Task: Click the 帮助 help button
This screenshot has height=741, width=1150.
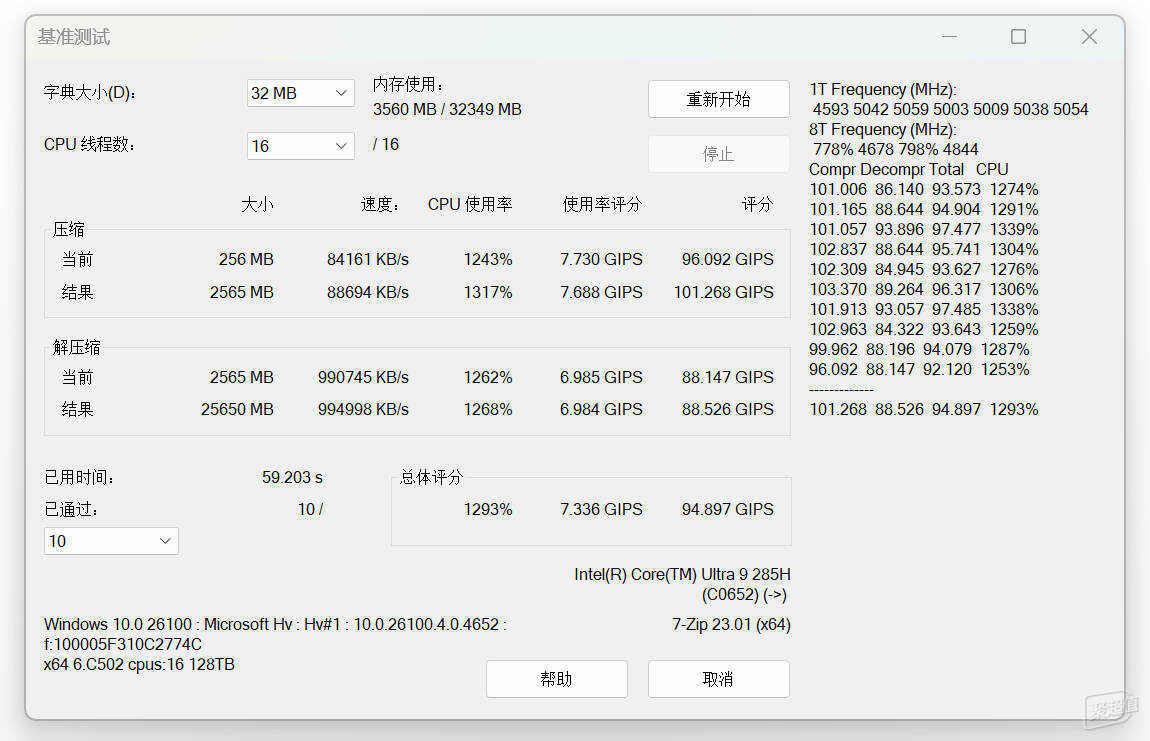Action: [557, 679]
